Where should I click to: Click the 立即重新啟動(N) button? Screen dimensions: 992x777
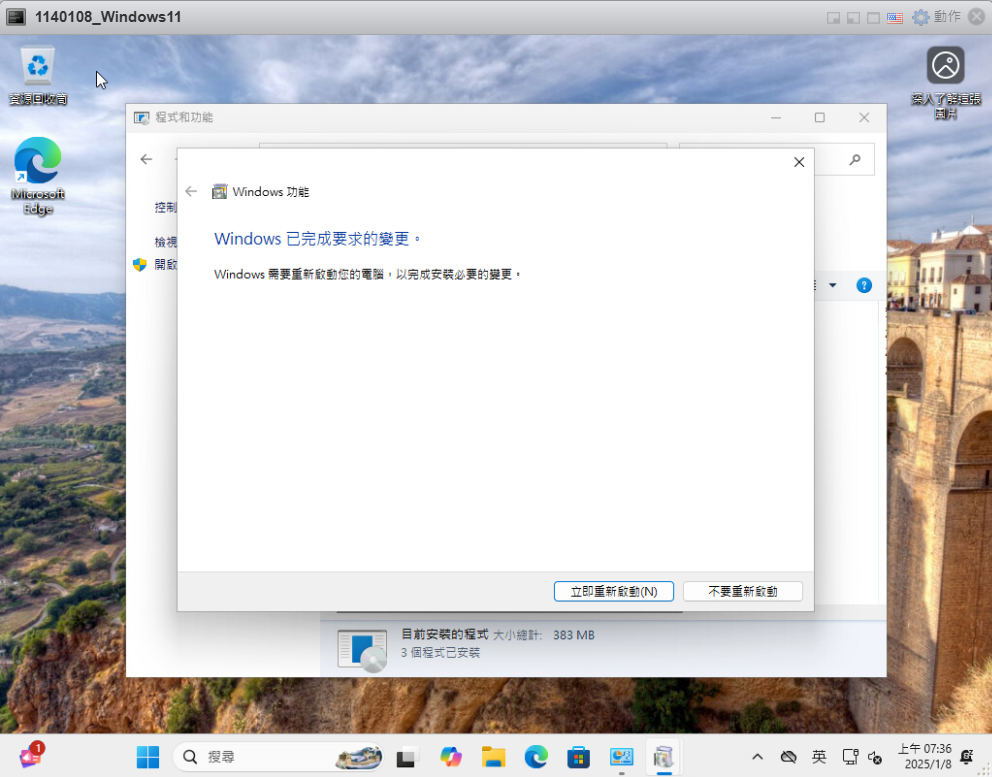click(614, 592)
